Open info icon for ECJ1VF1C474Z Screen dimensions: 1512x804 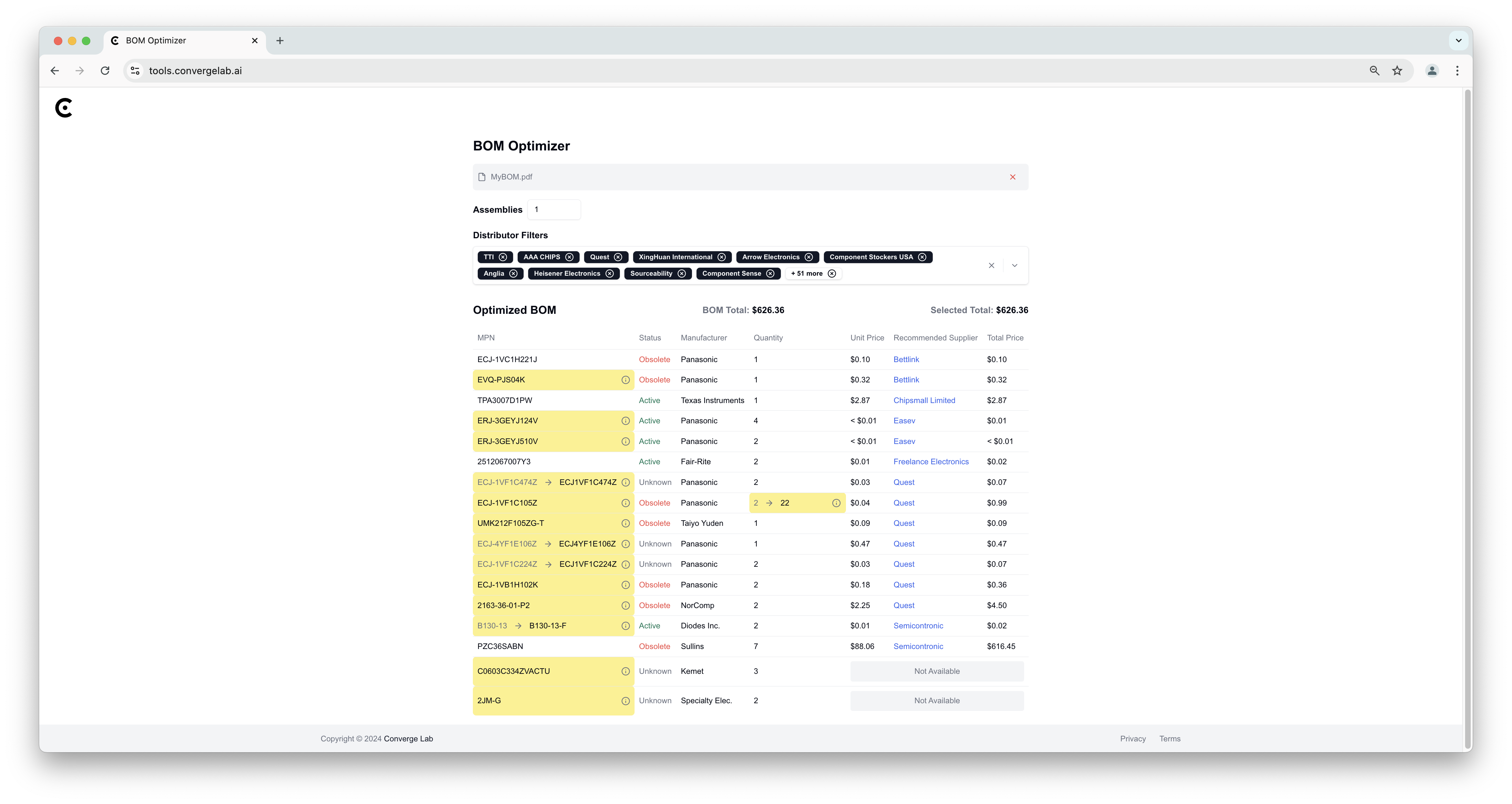pos(626,482)
